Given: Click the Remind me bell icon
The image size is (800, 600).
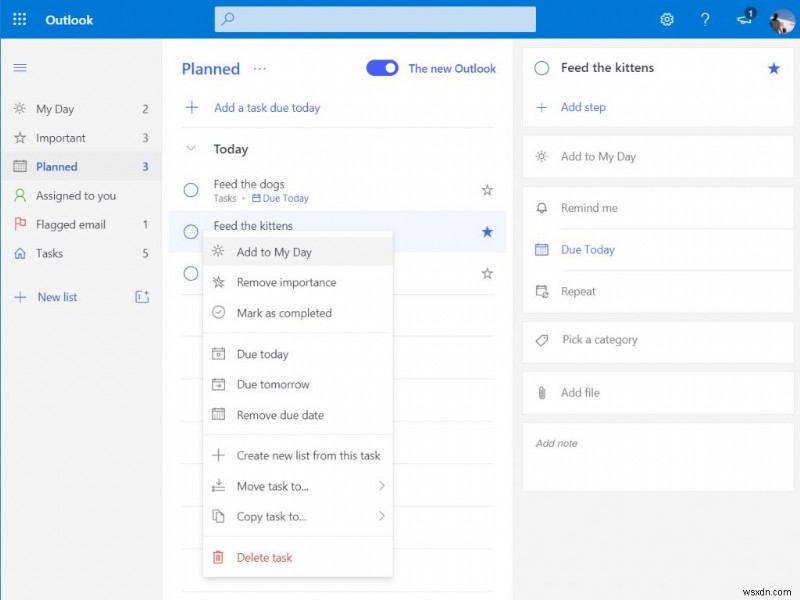Looking at the screenshot, I should (x=541, y=208).
